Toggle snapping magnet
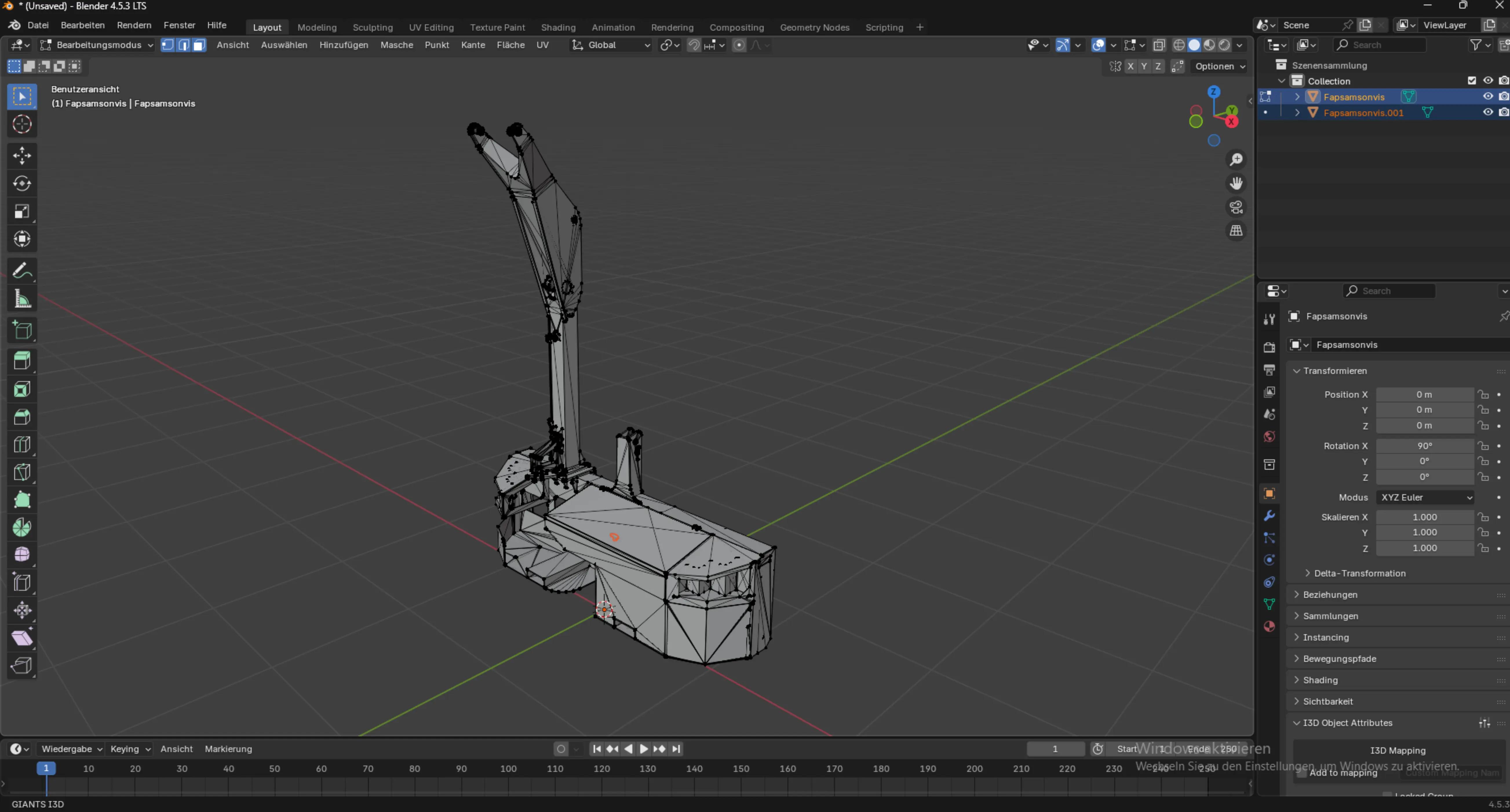 (x=694, y=45)
